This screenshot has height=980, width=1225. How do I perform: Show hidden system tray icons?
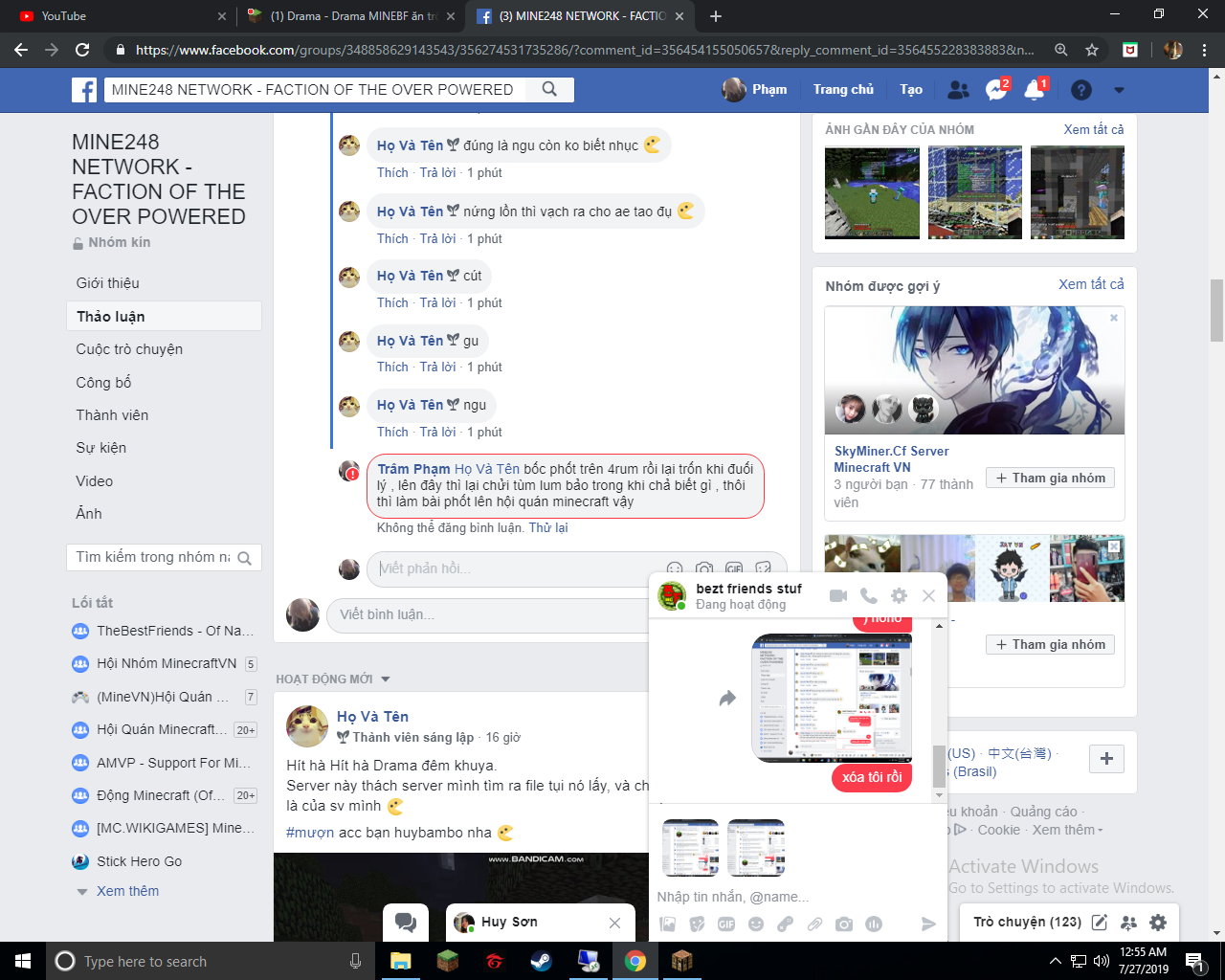tap(1055, 961)
